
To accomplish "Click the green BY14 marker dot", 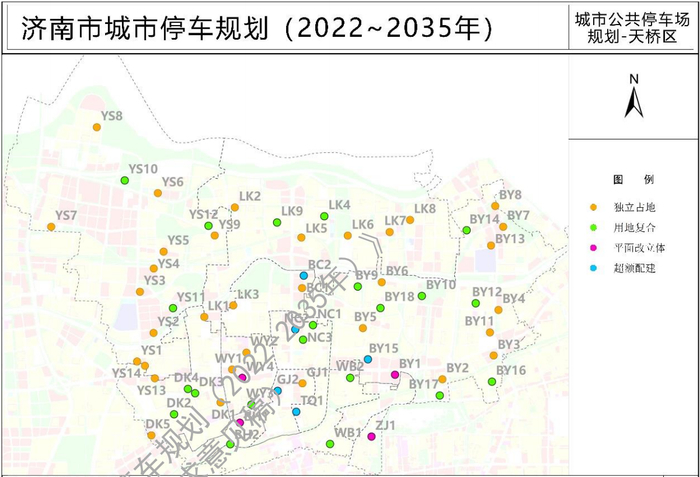I will pos(467,230).
